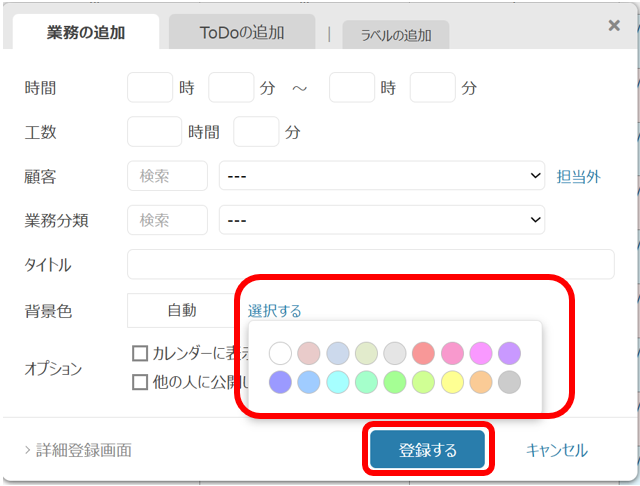
Task: Open the 顧客 dropdown list
Action: [x=381, y=176]
